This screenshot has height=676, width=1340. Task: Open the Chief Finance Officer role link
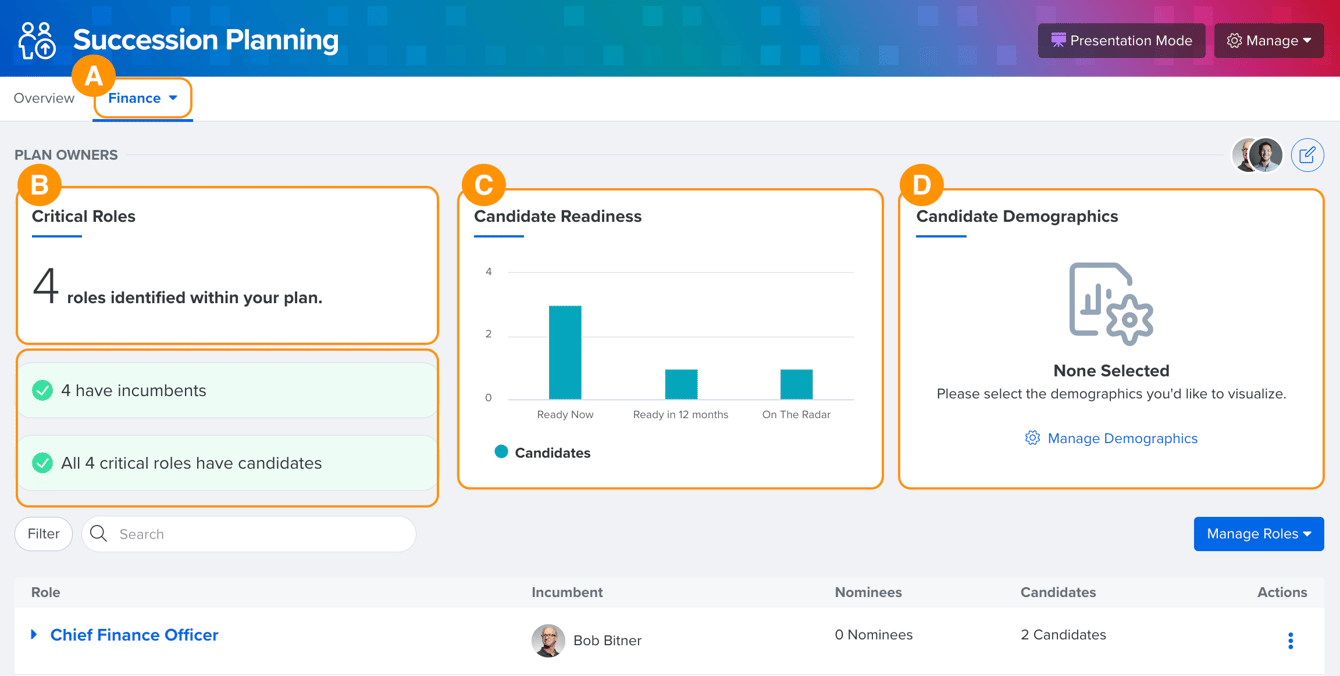134,635
